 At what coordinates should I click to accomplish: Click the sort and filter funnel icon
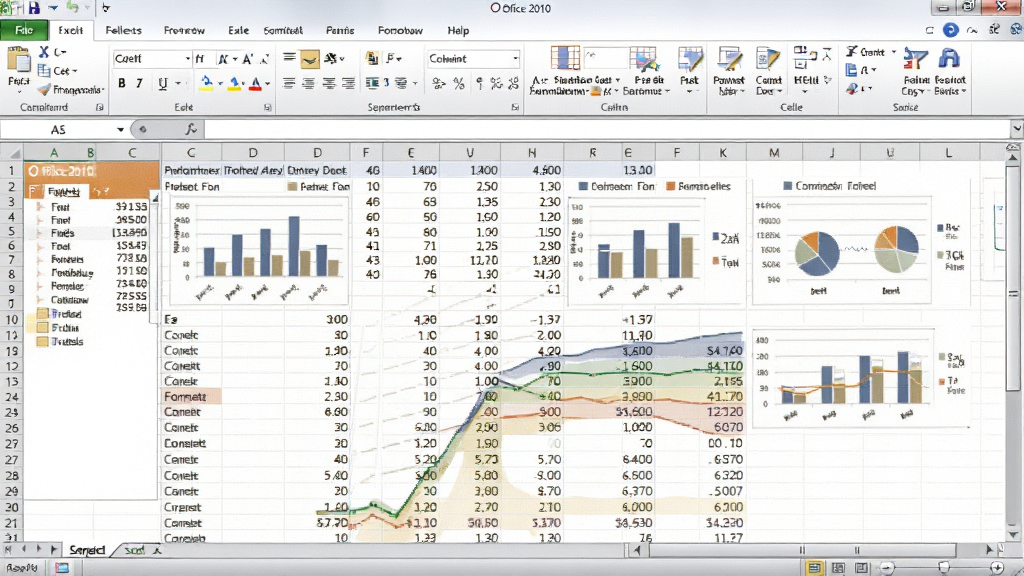click(x=916, y=59)
